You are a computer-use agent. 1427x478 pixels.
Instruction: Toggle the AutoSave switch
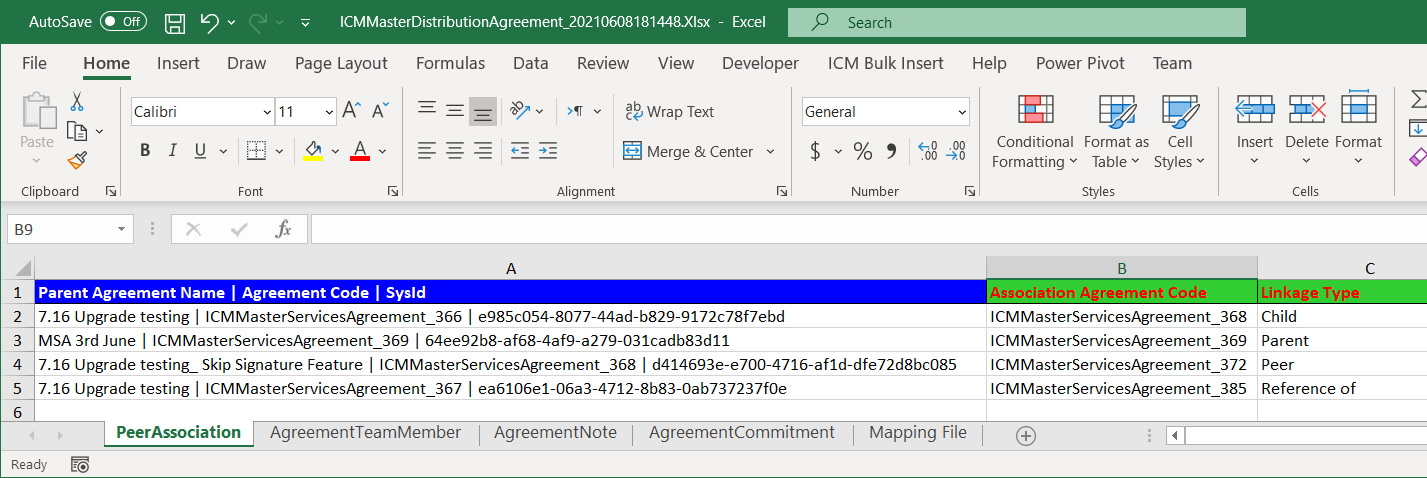point(123,22)
